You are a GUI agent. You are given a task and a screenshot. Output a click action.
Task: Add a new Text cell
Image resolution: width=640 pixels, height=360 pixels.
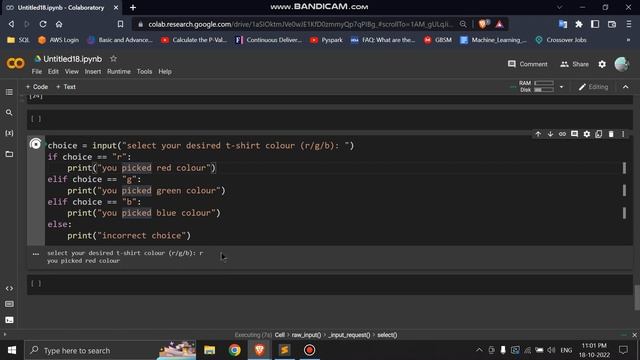[66, 87]
